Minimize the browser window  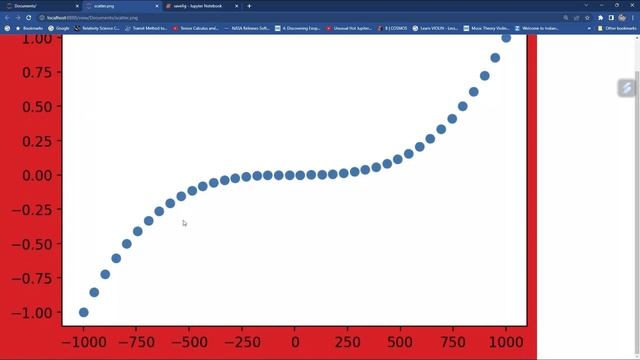pyautogui.click(x=602, y=5)
